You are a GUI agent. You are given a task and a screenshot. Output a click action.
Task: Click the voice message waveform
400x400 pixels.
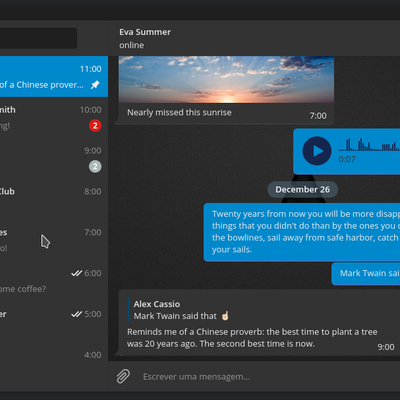(369, 145)
